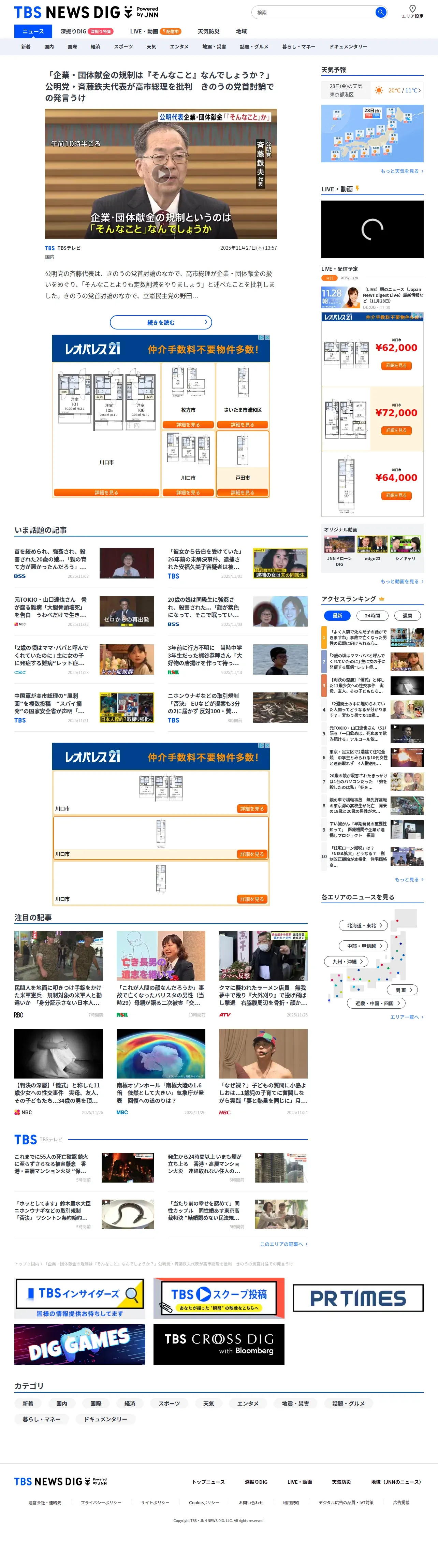The width and height of the screenshot is (438, 1568).
Task: Click the ¥72,000 詳細を見る ad button
Action: pyautogui.click(x=396, y=430)
